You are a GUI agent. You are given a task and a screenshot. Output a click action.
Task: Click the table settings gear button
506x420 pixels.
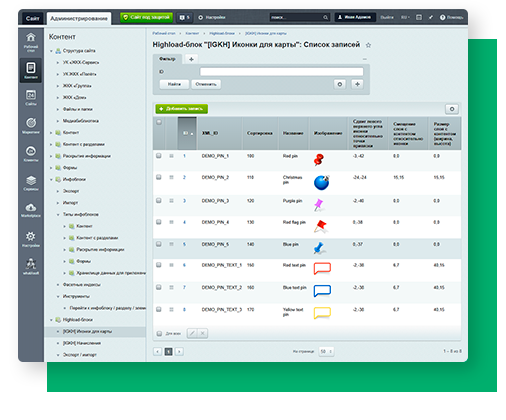click(452, 109)
